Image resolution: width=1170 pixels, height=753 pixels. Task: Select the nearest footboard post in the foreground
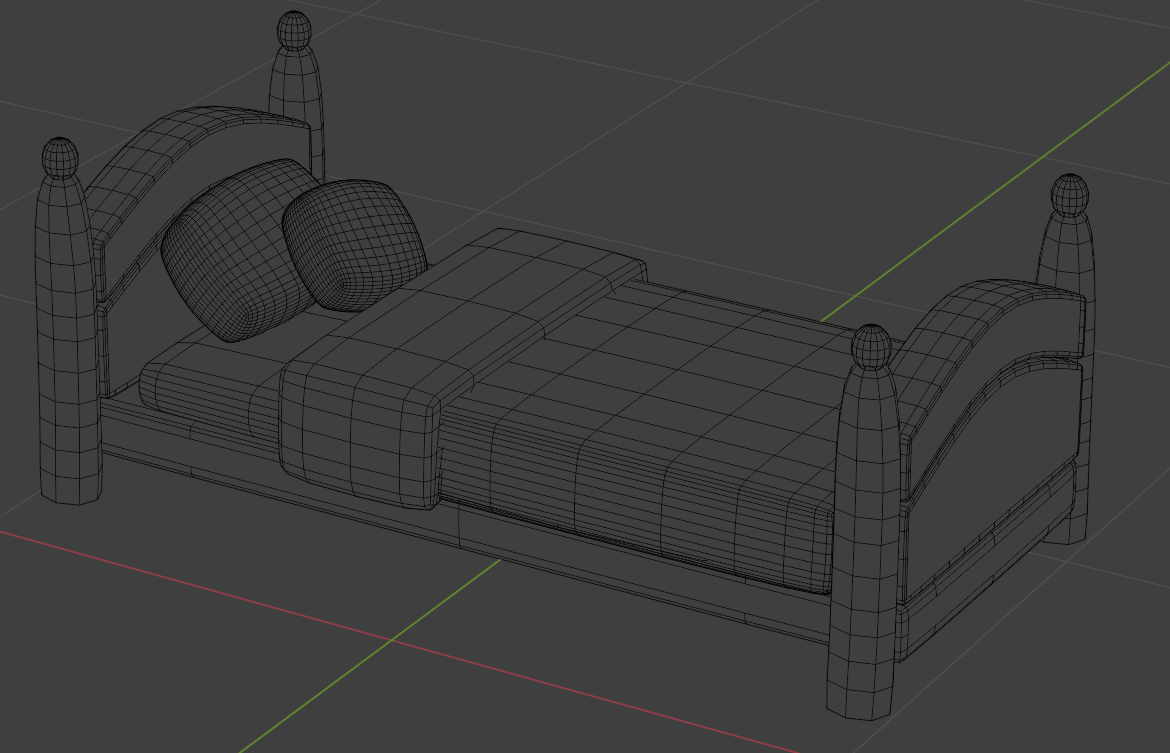(x=865, y=540)
